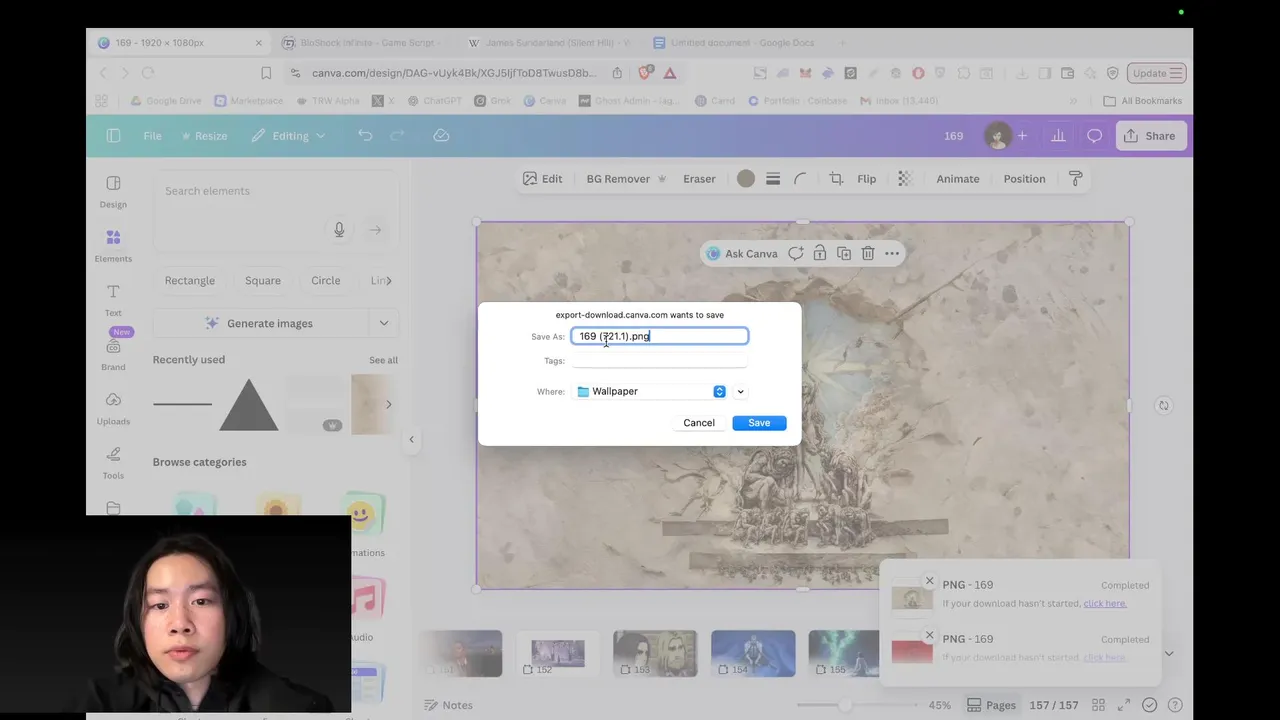1280x720 pixels.
Task: Click the cloud save status icon
Action: 441,136
